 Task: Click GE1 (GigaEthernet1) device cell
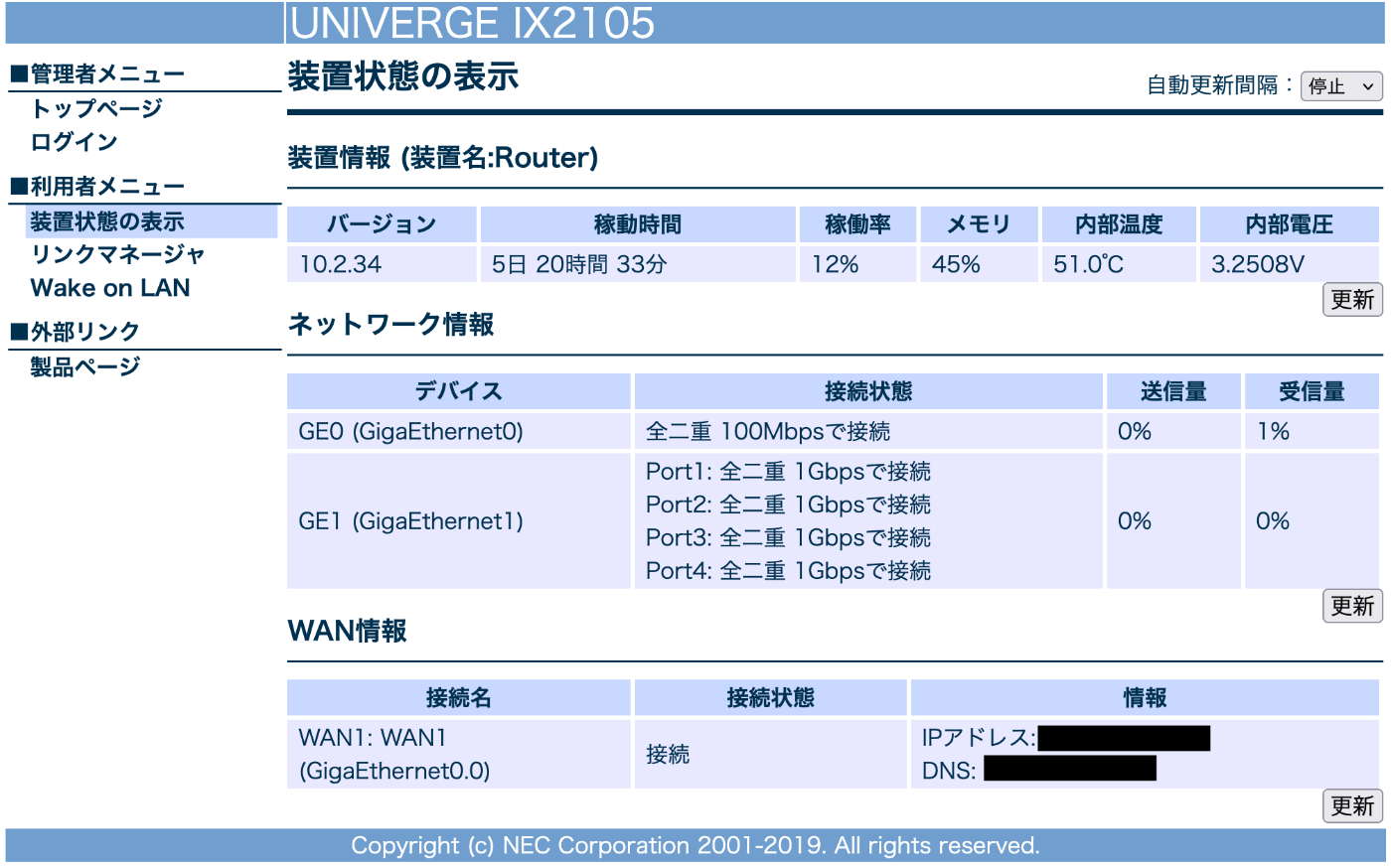[x=459, y=521]
